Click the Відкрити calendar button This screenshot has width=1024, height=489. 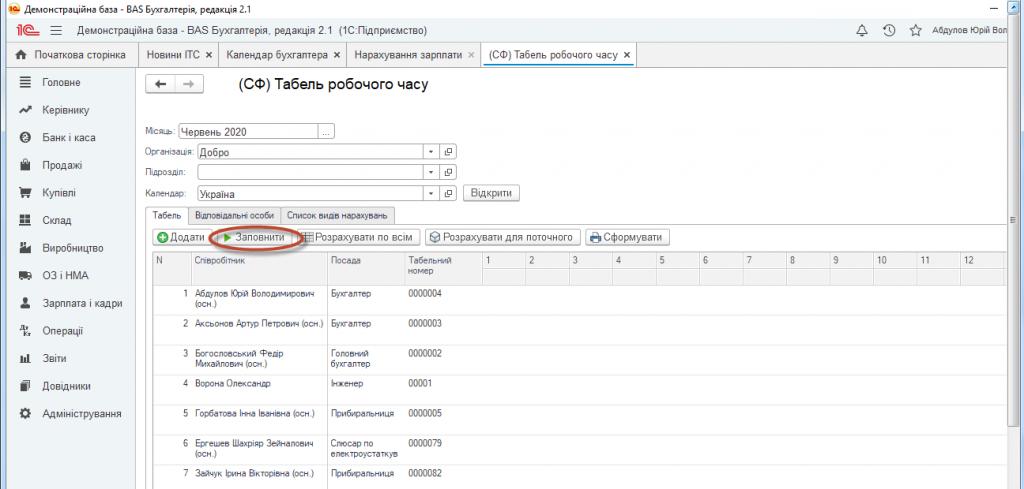[x=491, y=194]
